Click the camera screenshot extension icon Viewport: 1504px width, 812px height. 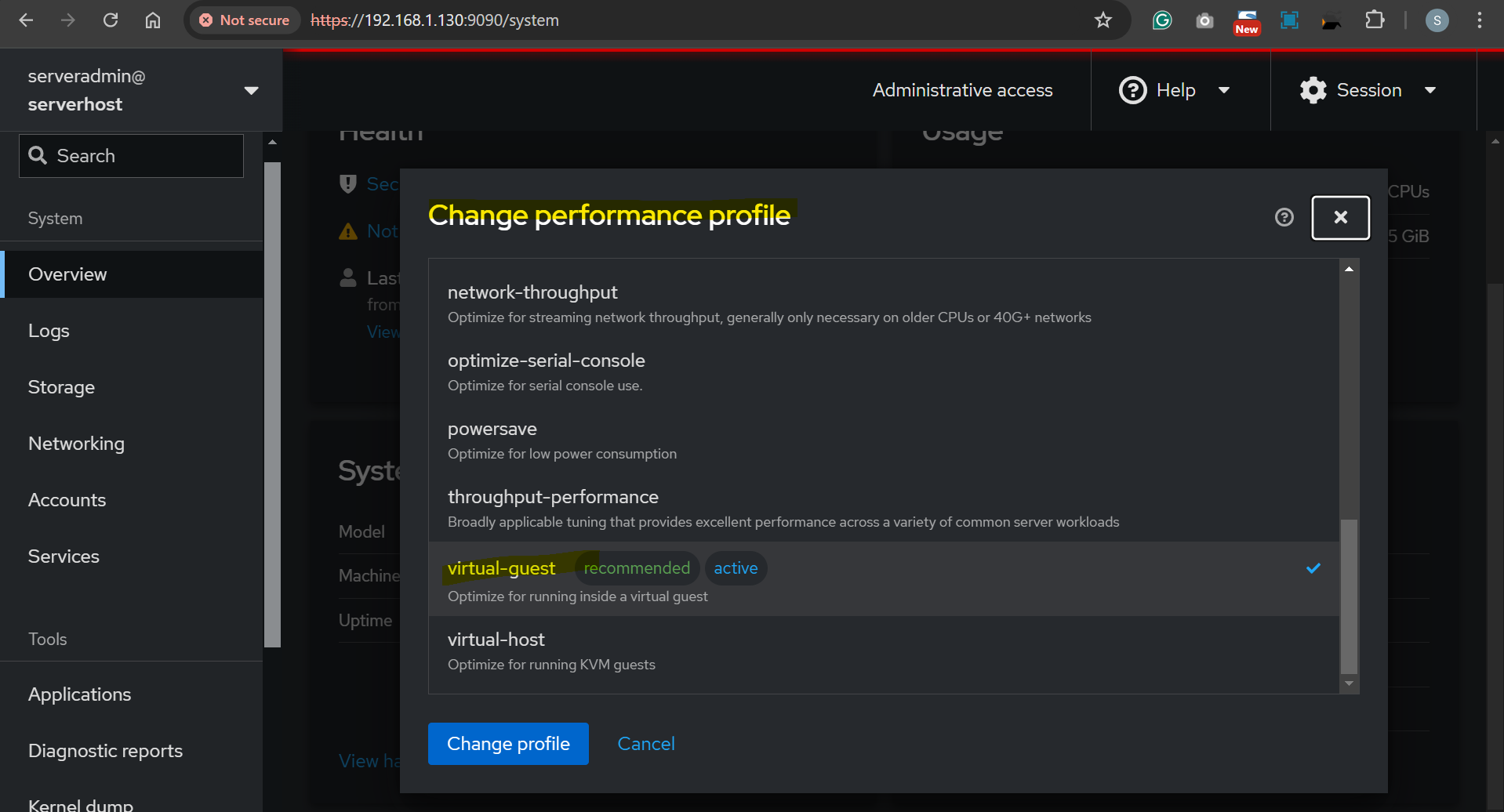coord(1204,20)
